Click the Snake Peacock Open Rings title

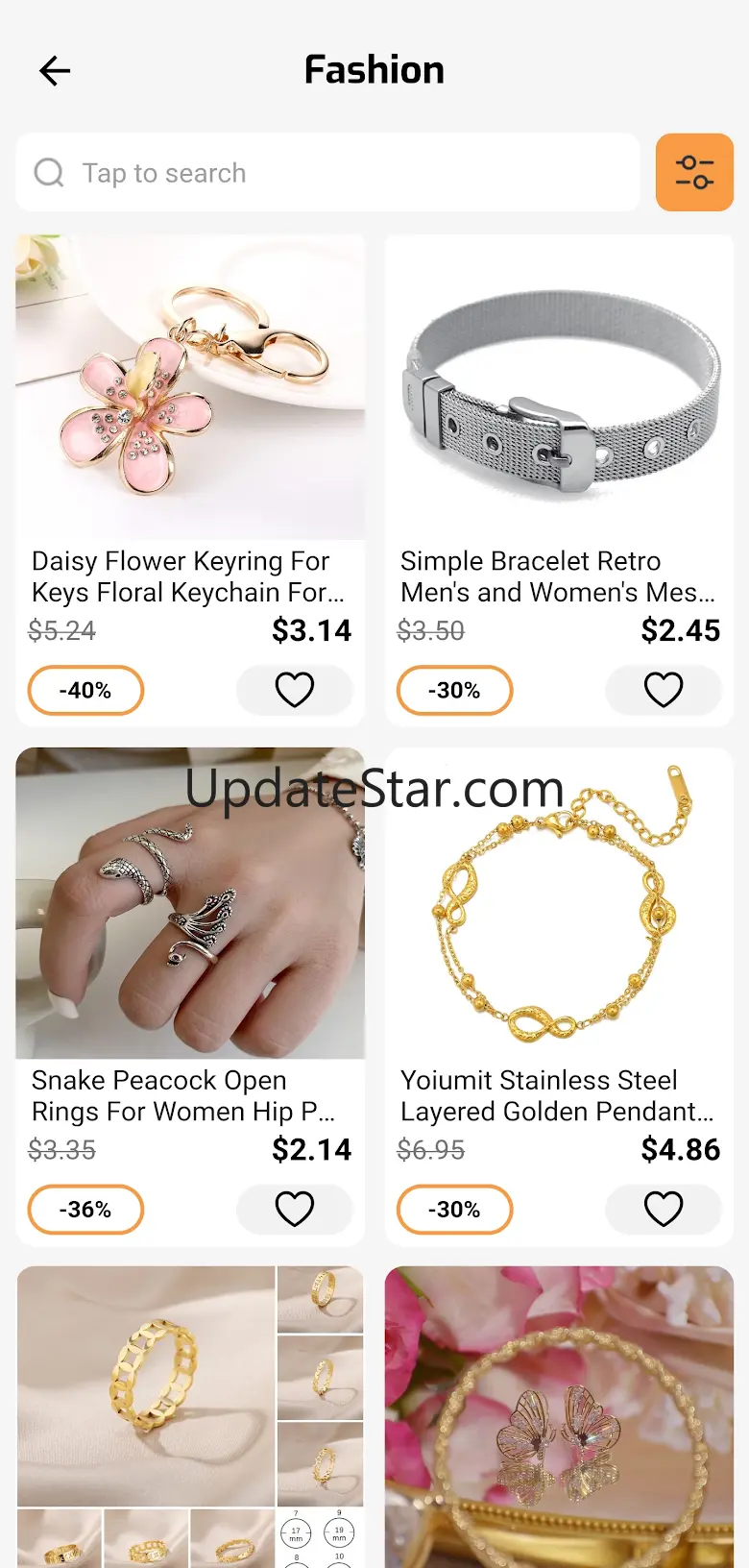(x=183, y=1095)
